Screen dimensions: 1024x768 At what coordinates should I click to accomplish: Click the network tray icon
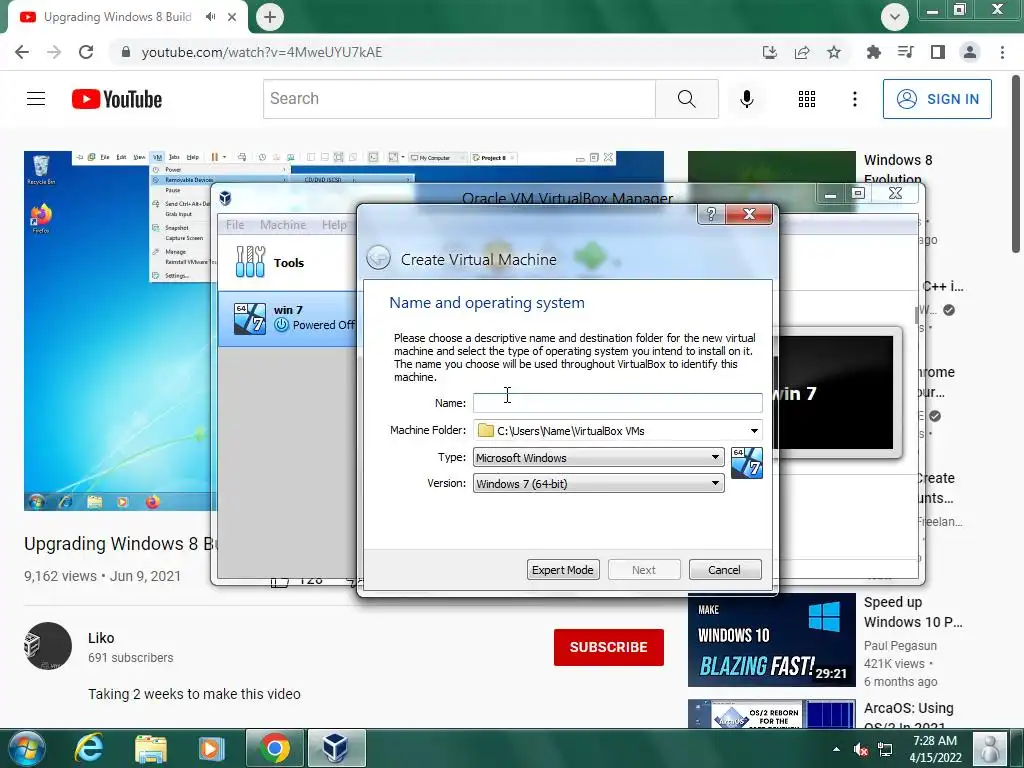[x=886, y=749]
